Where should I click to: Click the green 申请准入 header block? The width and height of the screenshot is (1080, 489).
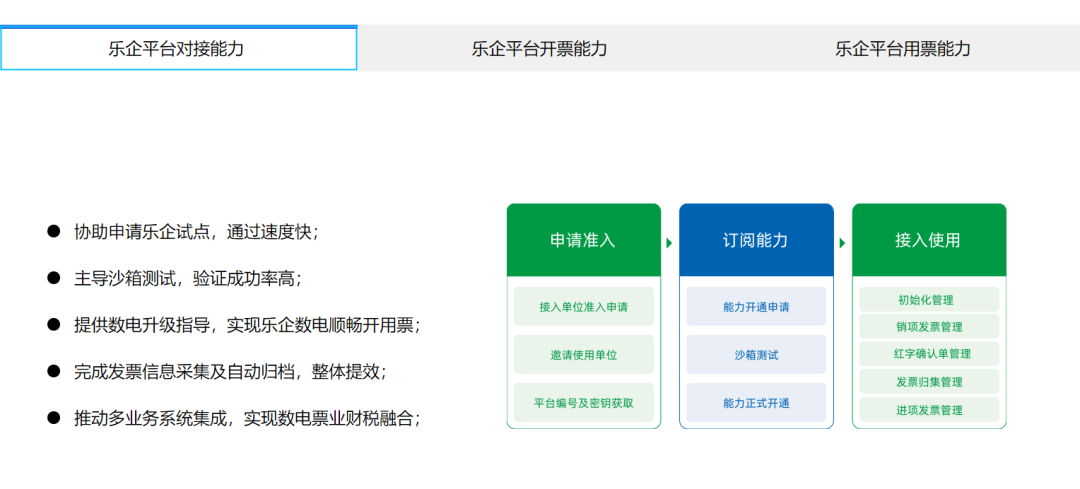(583, 240)
